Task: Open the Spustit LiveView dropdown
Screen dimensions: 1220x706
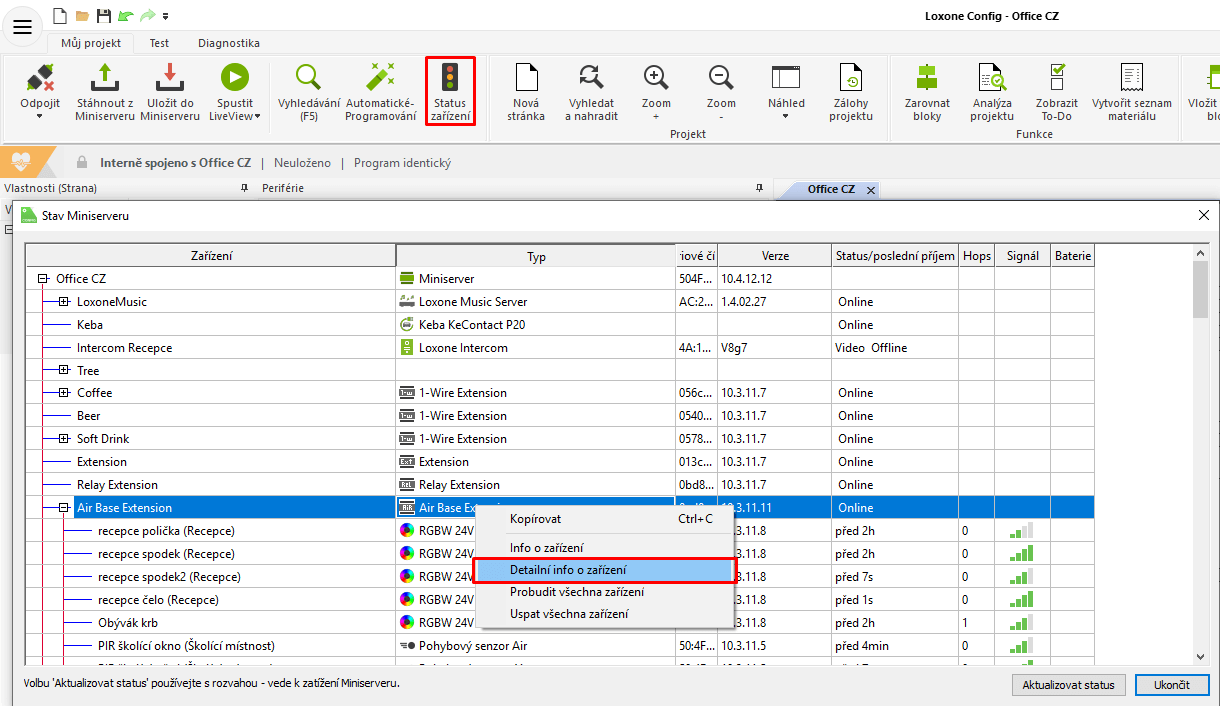Action: pos(257,116)
